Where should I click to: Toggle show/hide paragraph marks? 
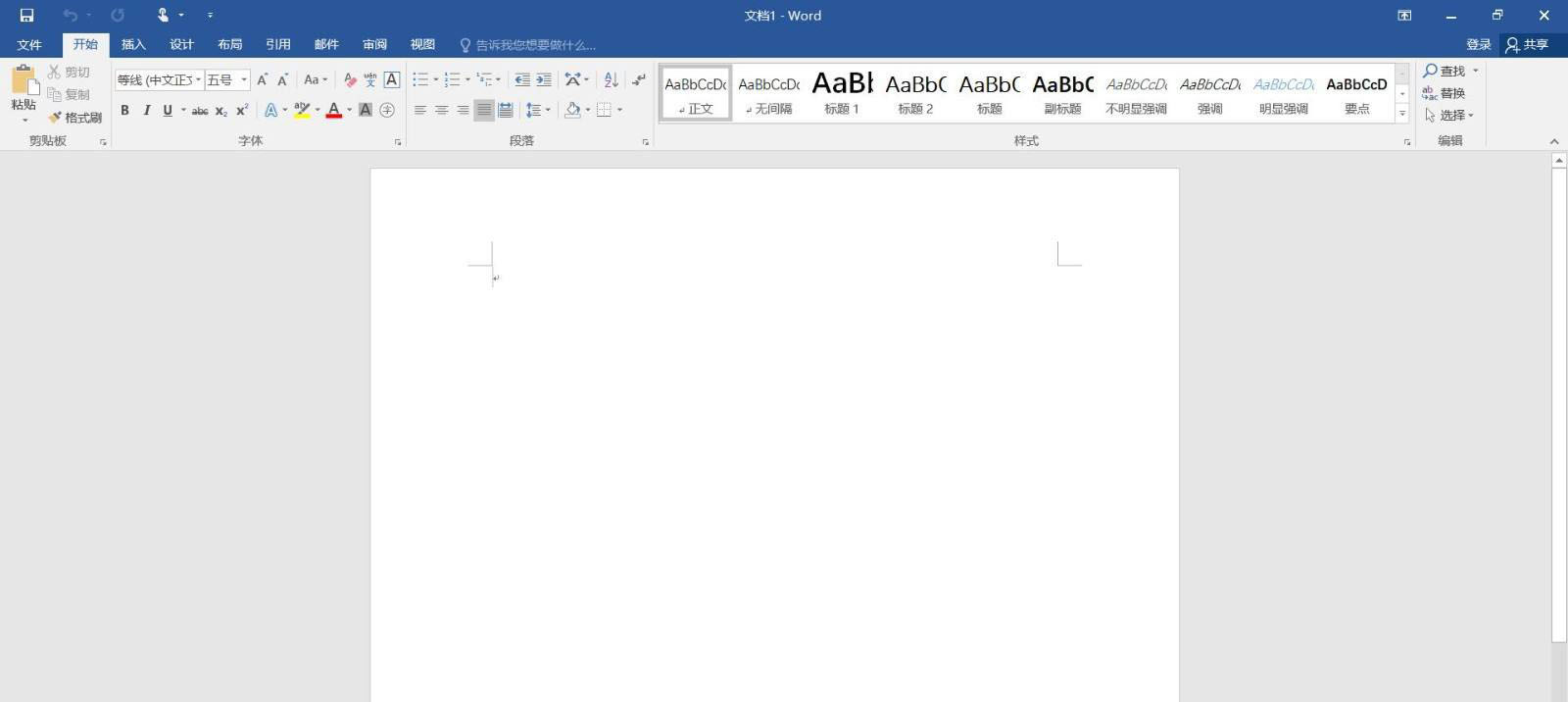click(639, 79)
